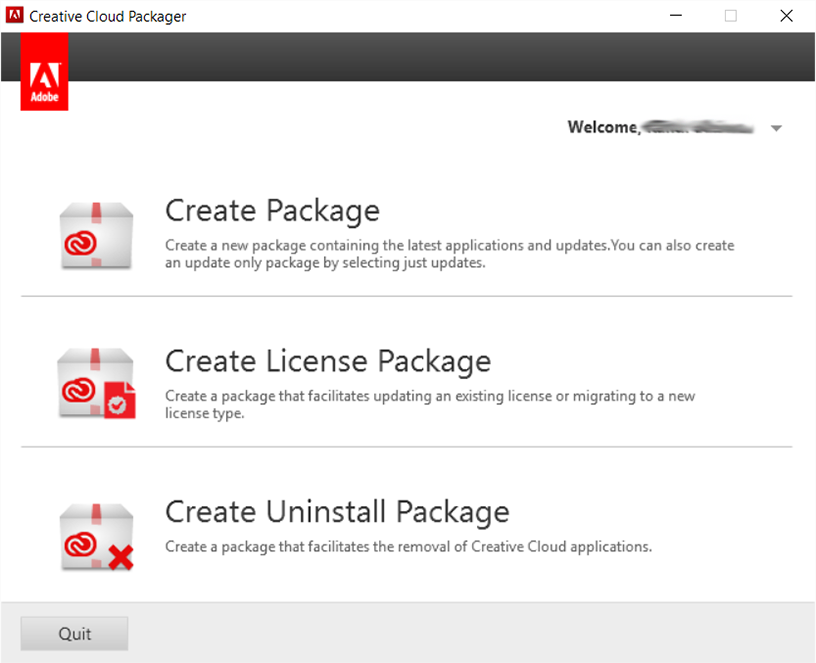Click the Create Package description text
Image resolution: width=816 pixels, height=663 pixels.
(x=449, y=253)
